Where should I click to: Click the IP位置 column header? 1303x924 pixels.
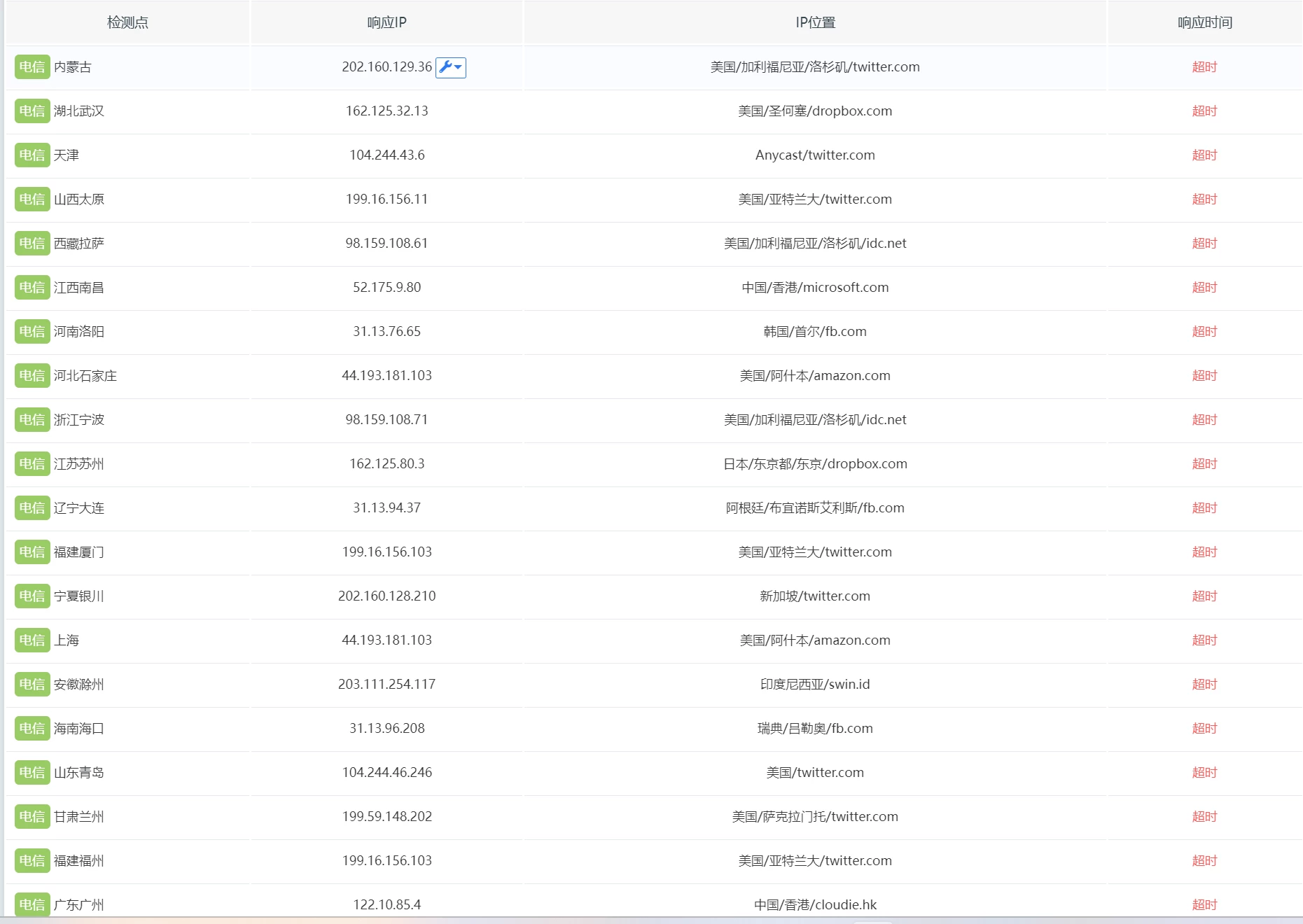click(x=815, y=22)
